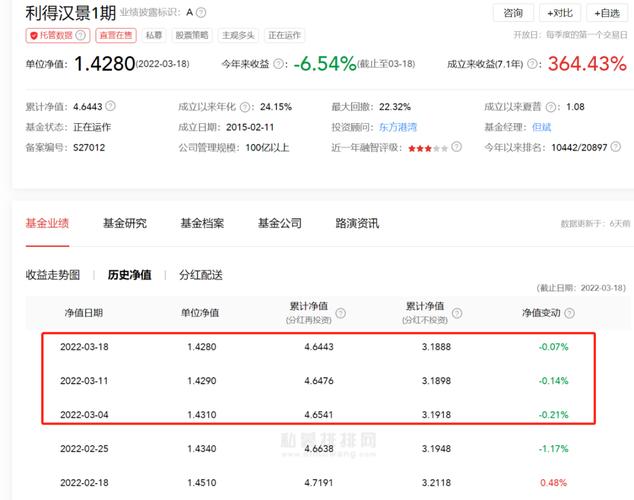Click unit NAV cell 1.4290

202,381
